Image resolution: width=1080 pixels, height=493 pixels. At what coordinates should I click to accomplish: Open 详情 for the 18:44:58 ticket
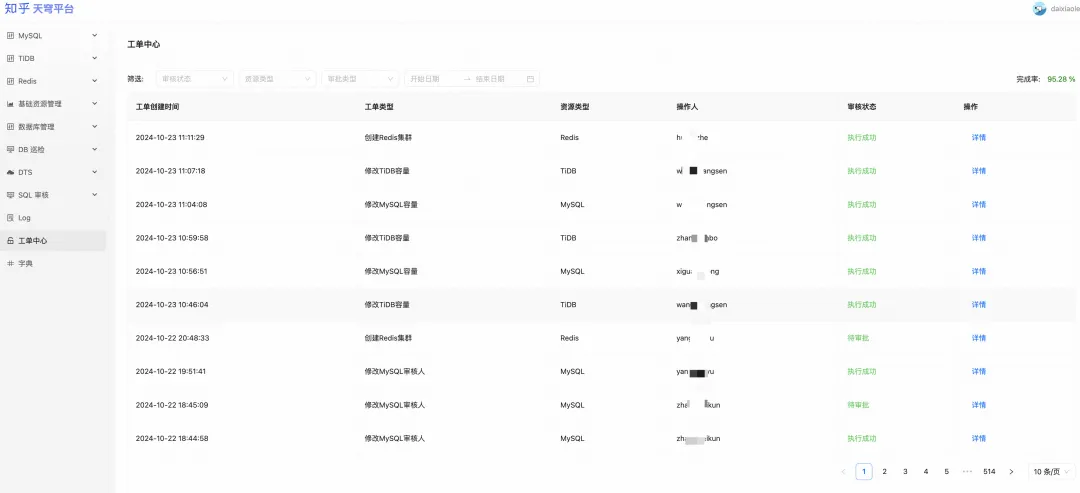[978, 439]
